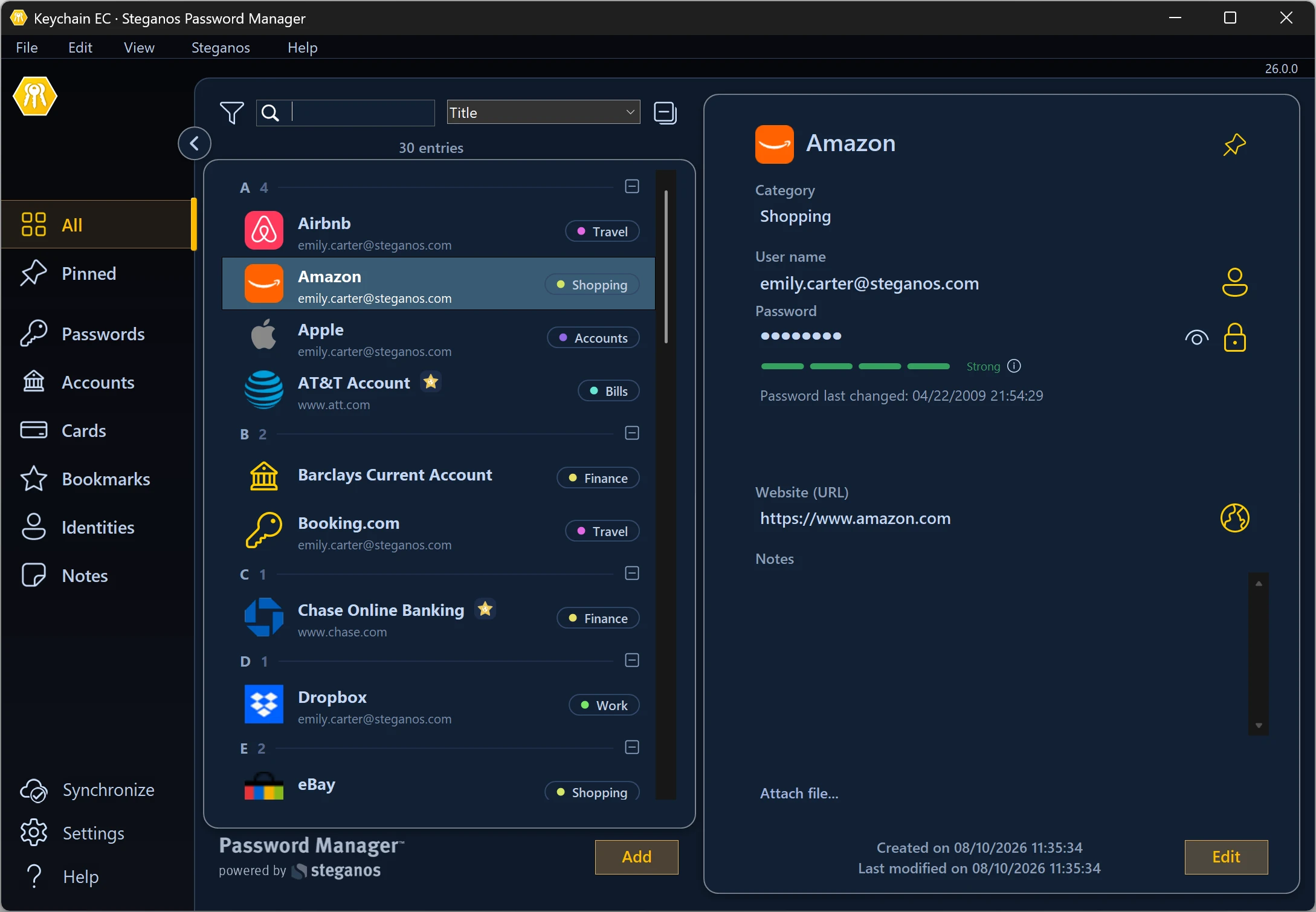The image size is (1316, 912).
Task: Pin the Amazon entry with the pin icon
Action: [x=1234, y=144]
